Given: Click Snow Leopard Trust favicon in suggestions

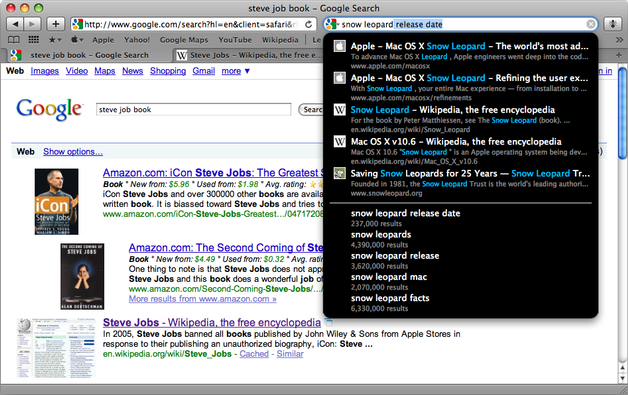Looking at the screenshot, I should pyautogui.click(x=340, y=173).
